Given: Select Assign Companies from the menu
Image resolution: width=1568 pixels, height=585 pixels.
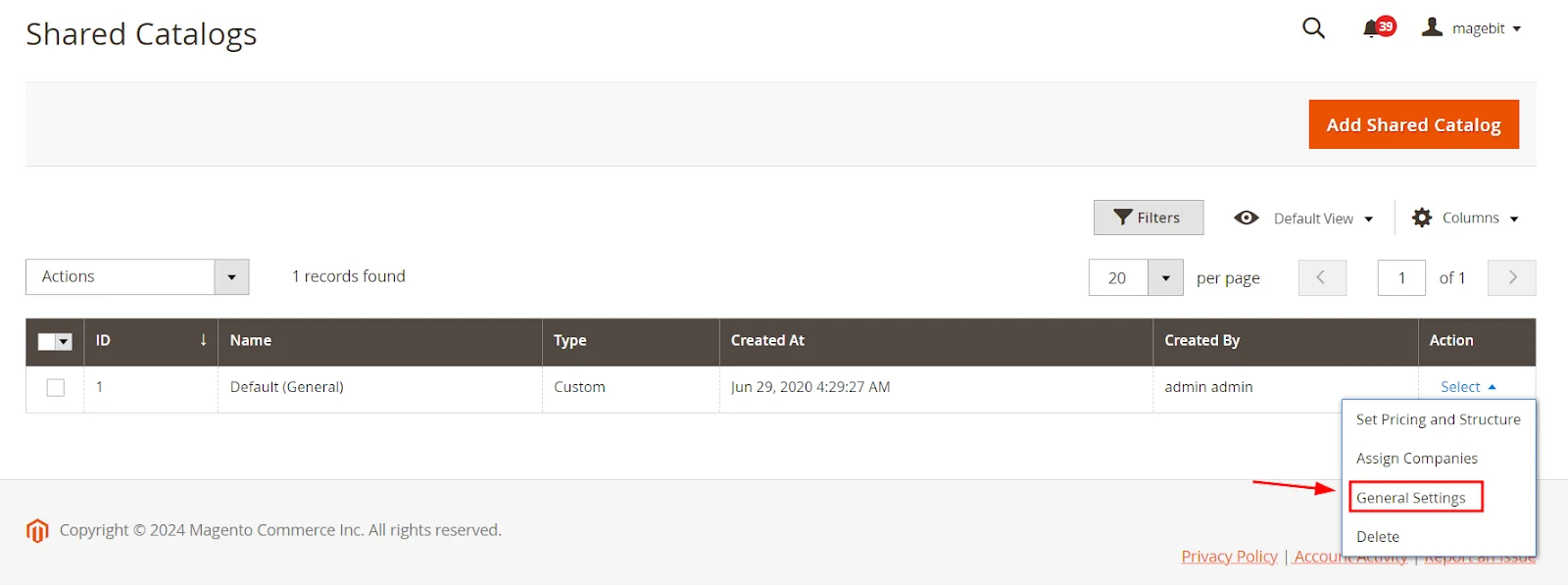Looking at the screenshot, I should point(1416,458).
